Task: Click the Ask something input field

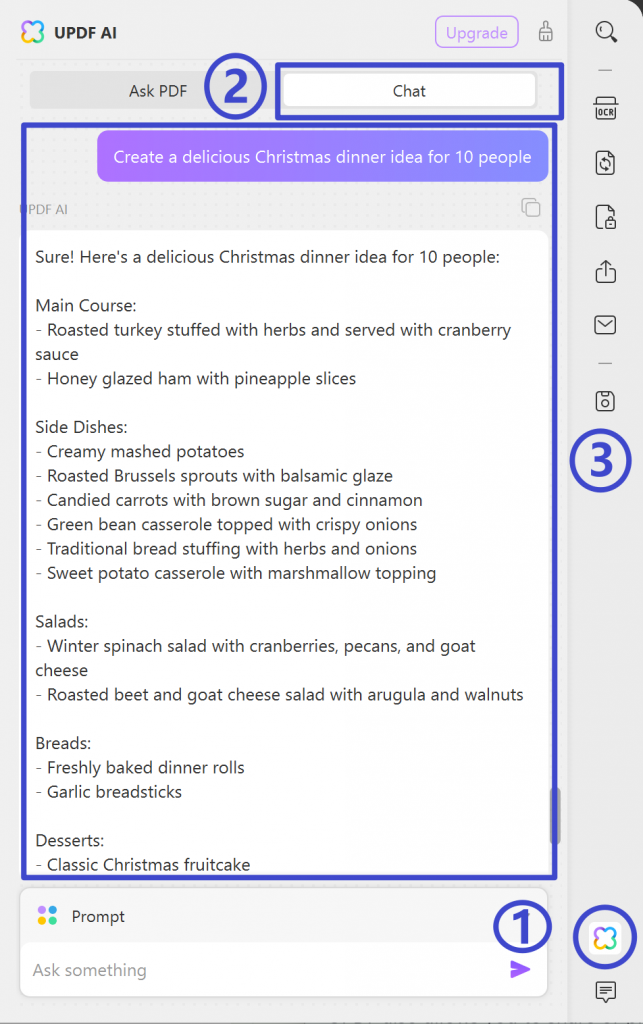Action: pos(260,970)
